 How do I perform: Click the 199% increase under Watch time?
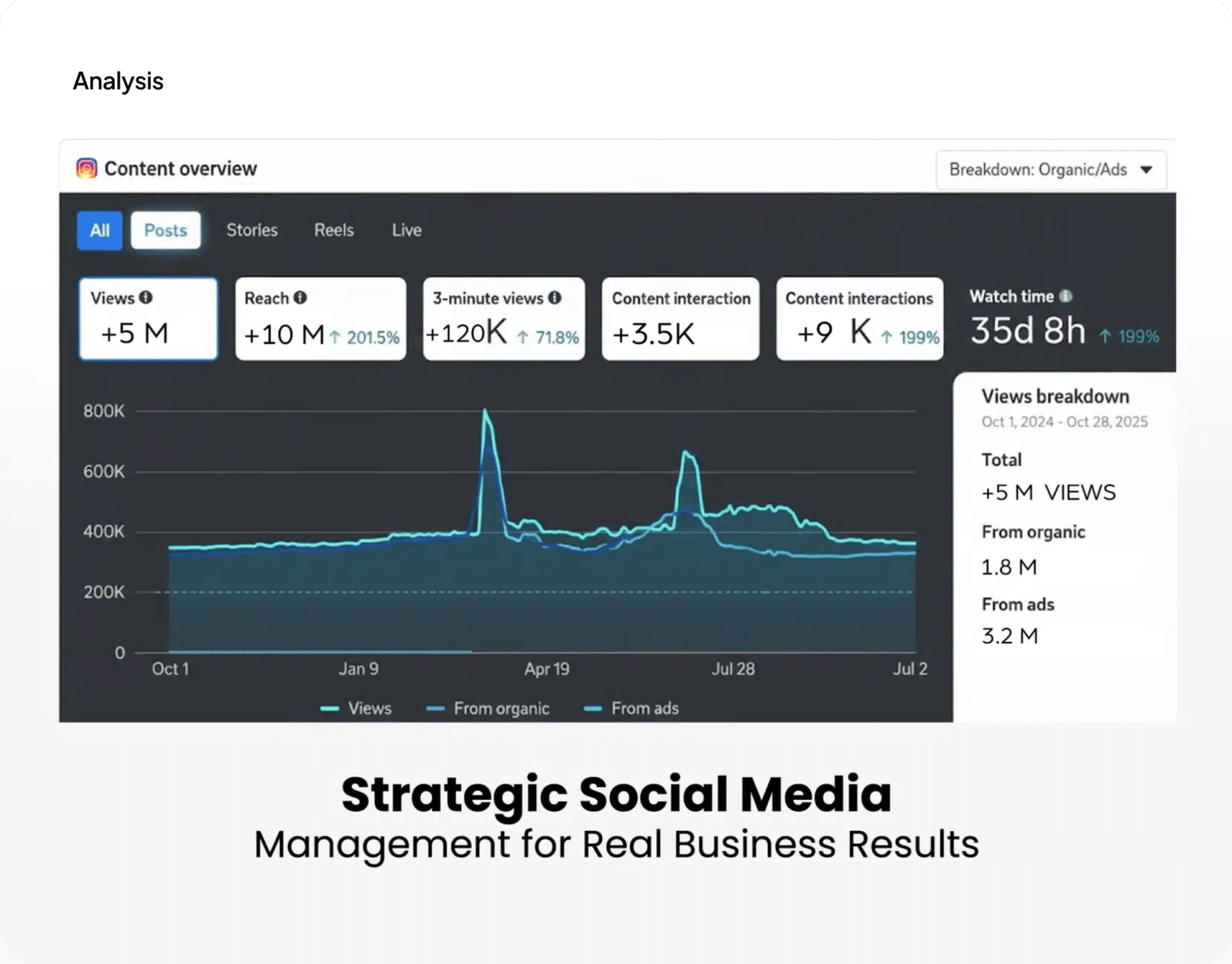pos(1129,336)
